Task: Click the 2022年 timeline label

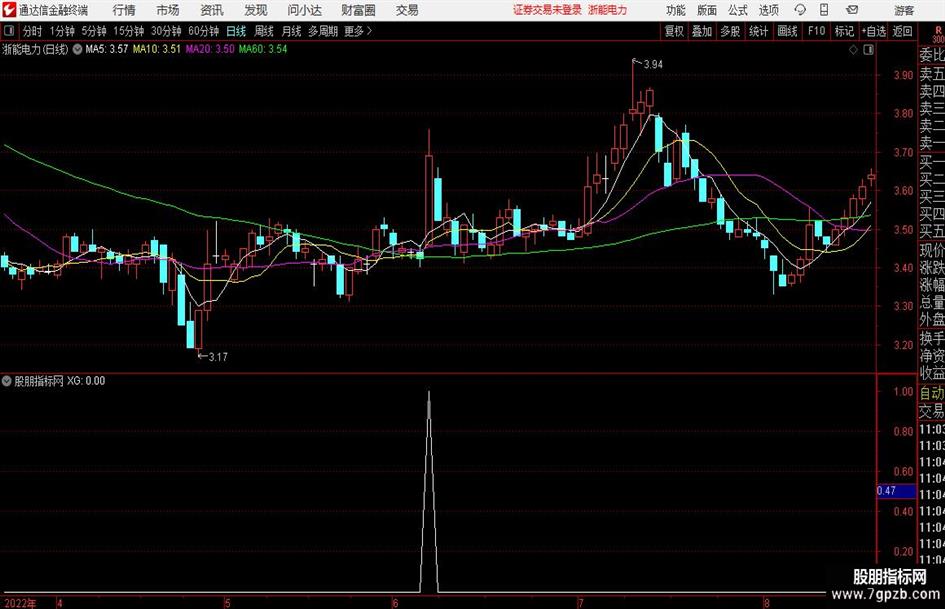Action: (20, 603)
